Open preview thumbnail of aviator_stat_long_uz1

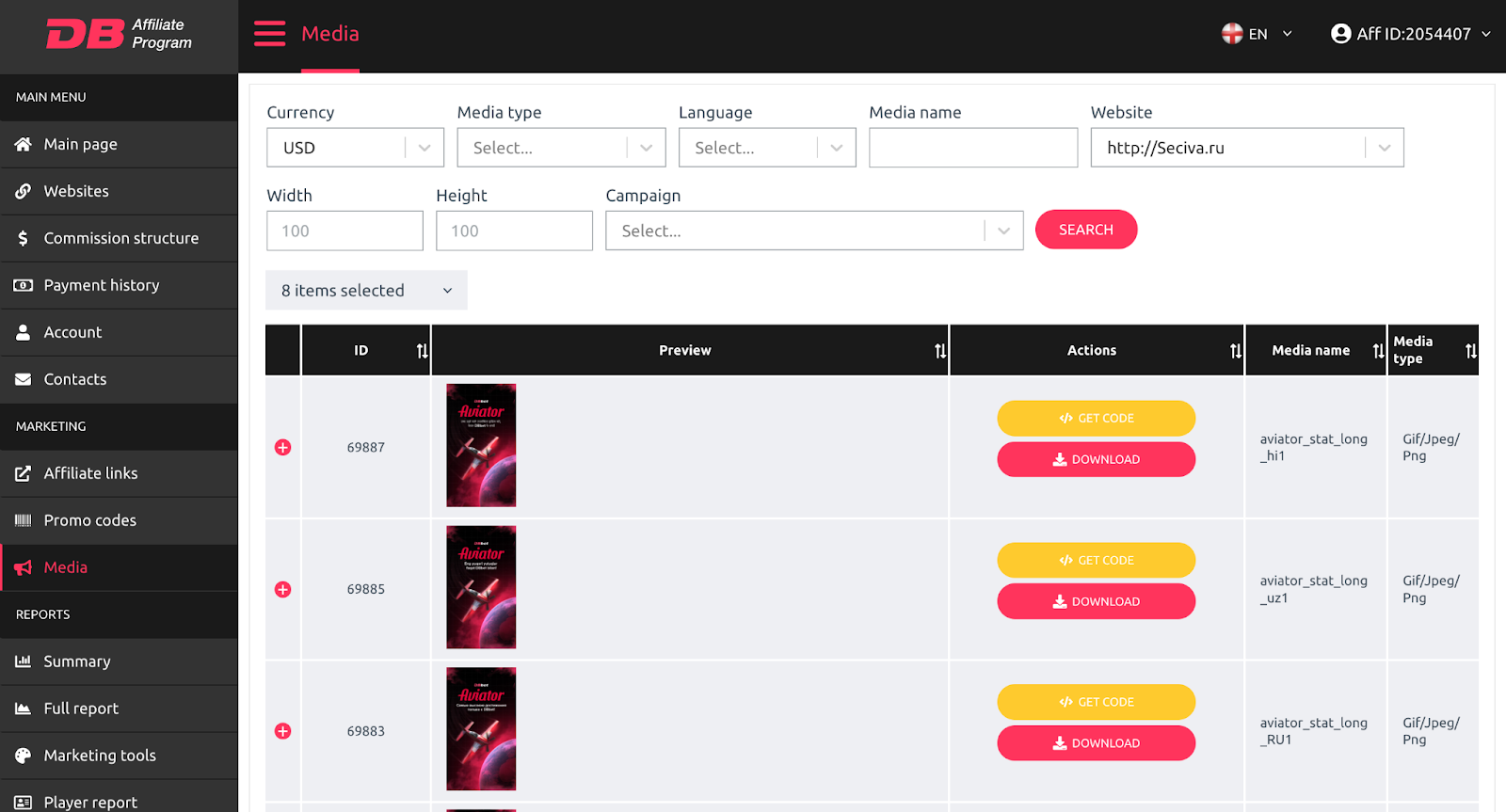(x=481, y=587)
